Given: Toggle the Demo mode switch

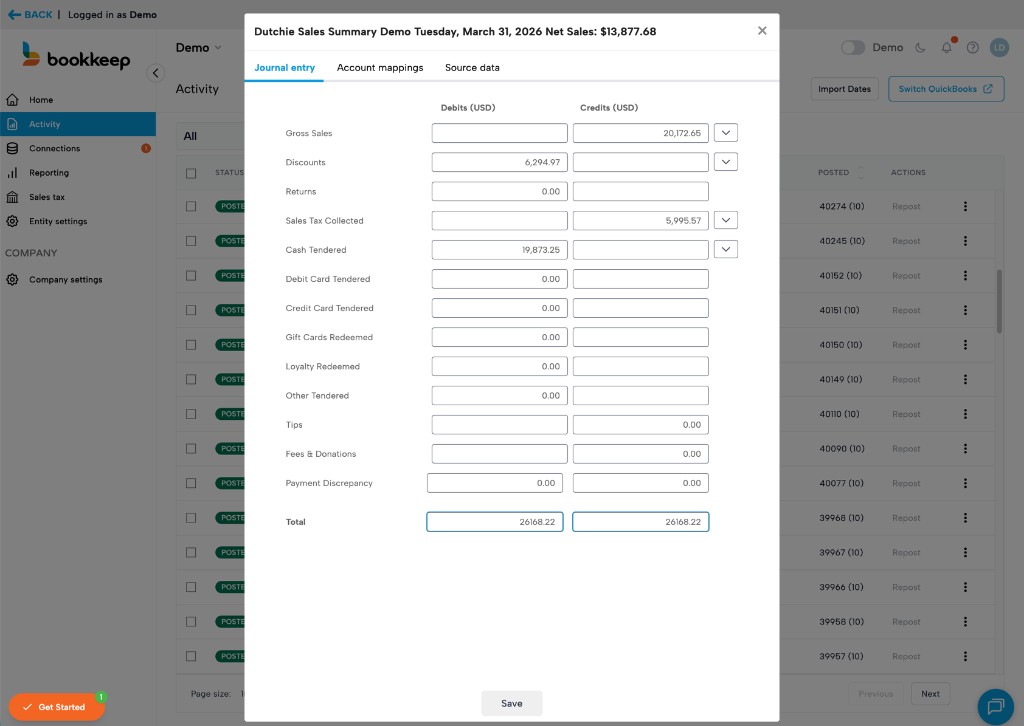Looking at the screenshot, I should point(853,48).
